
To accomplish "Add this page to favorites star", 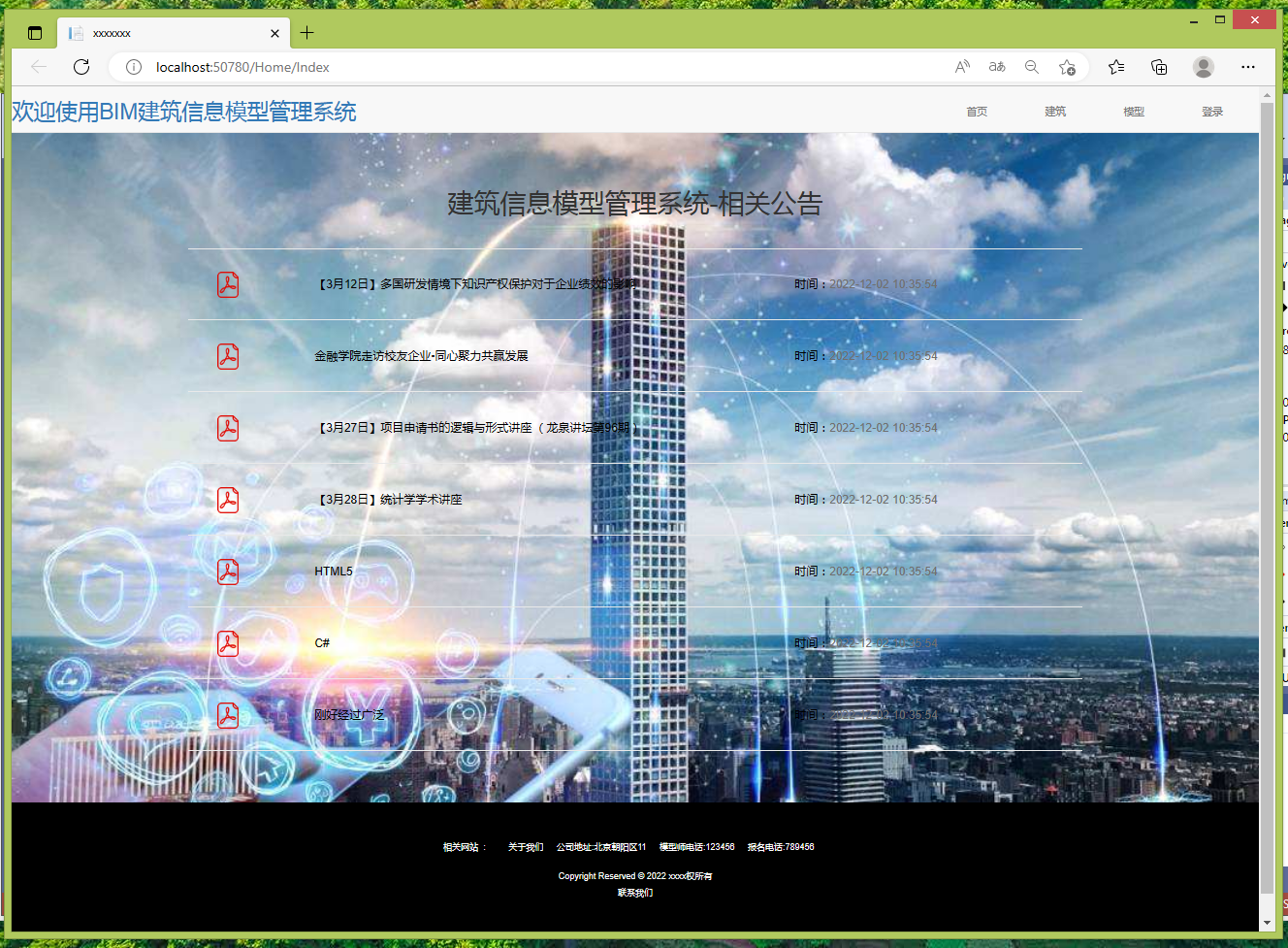I will [x=1067, y=67].
